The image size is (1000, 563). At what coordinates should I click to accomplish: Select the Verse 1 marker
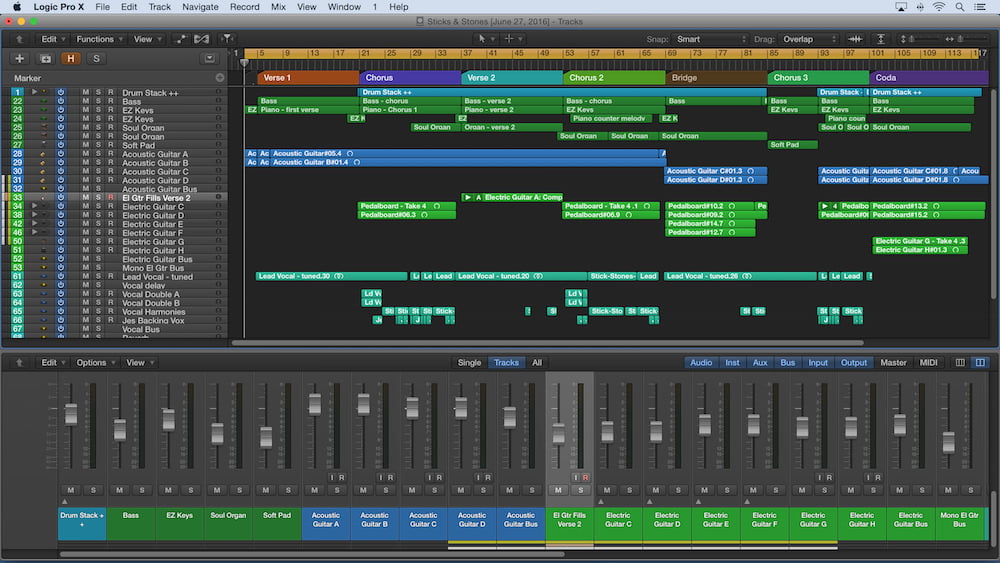point(308,78)
